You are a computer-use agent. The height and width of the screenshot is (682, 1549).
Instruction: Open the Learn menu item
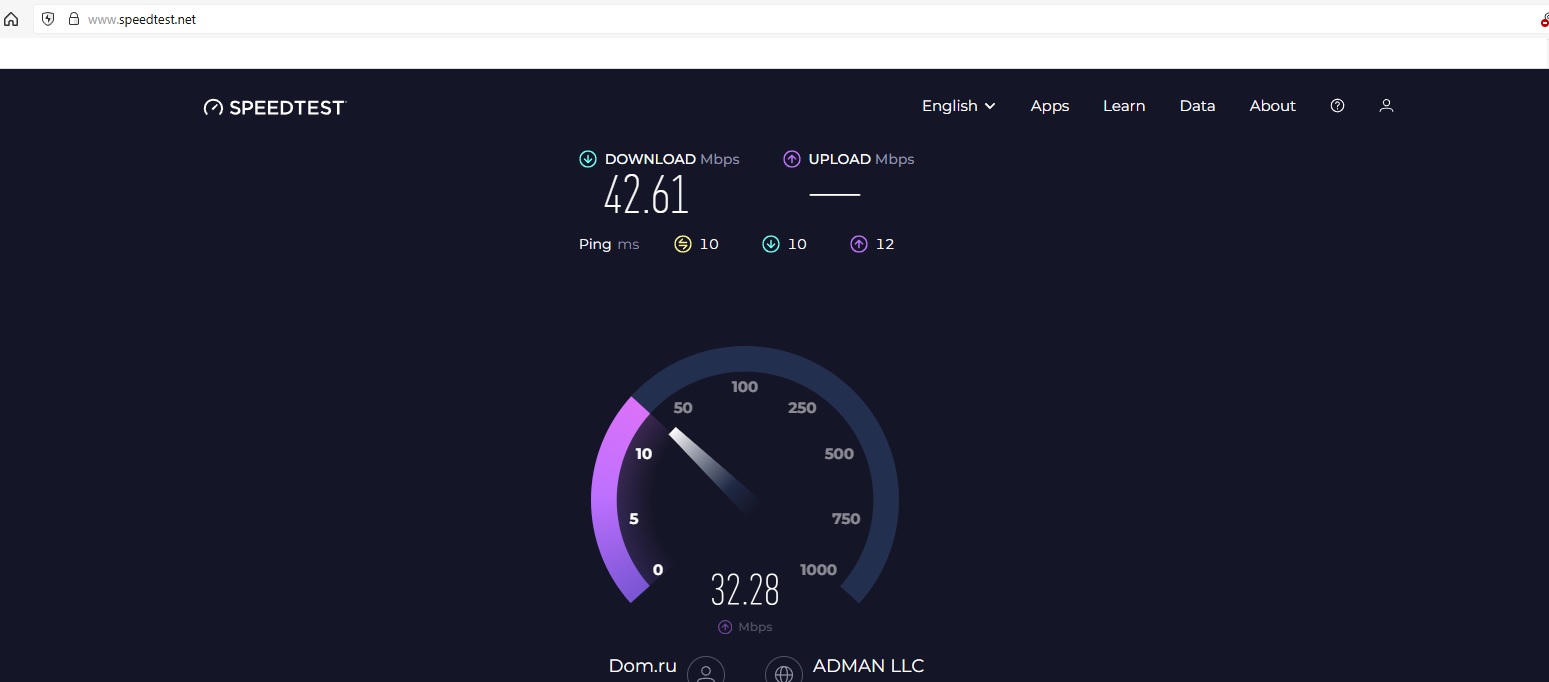point(1124,106)
